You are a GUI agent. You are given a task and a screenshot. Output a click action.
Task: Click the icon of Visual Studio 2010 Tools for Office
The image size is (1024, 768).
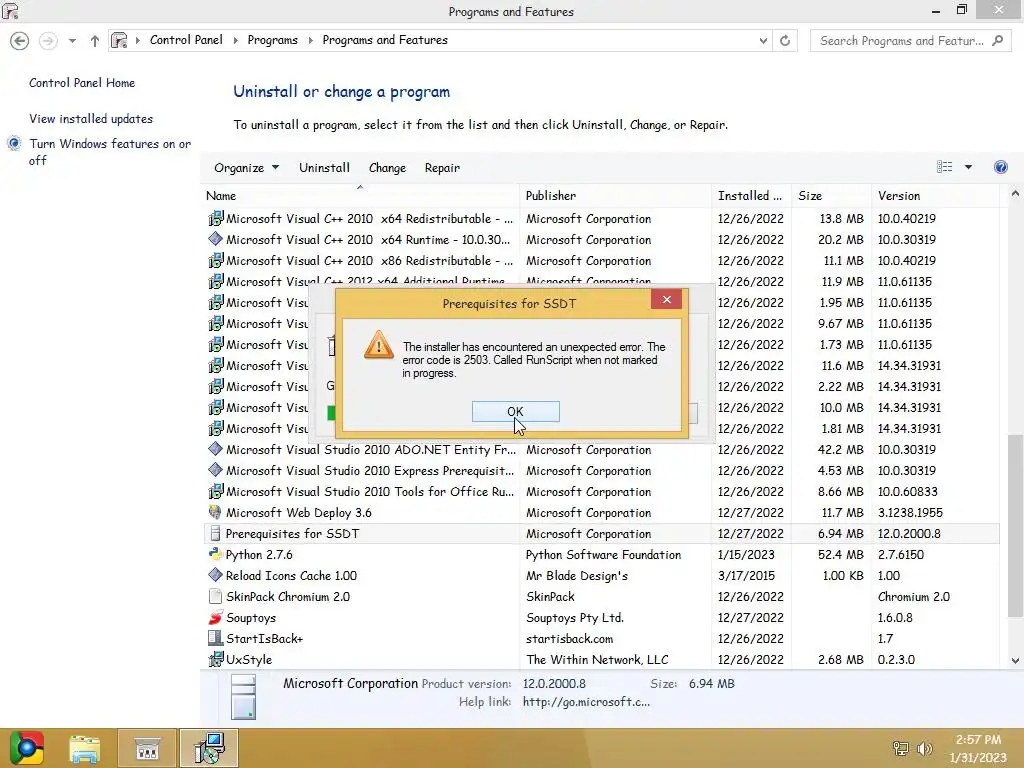(x=216, y=491)
